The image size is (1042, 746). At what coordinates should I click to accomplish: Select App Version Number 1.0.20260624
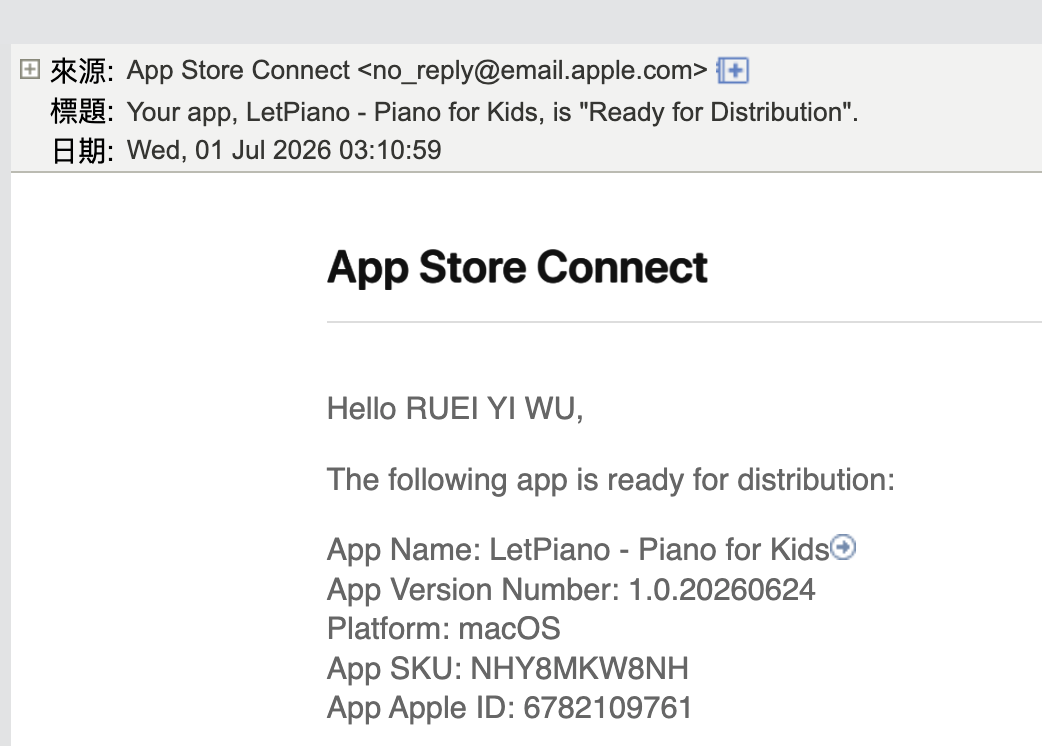[x=571, y=589]
